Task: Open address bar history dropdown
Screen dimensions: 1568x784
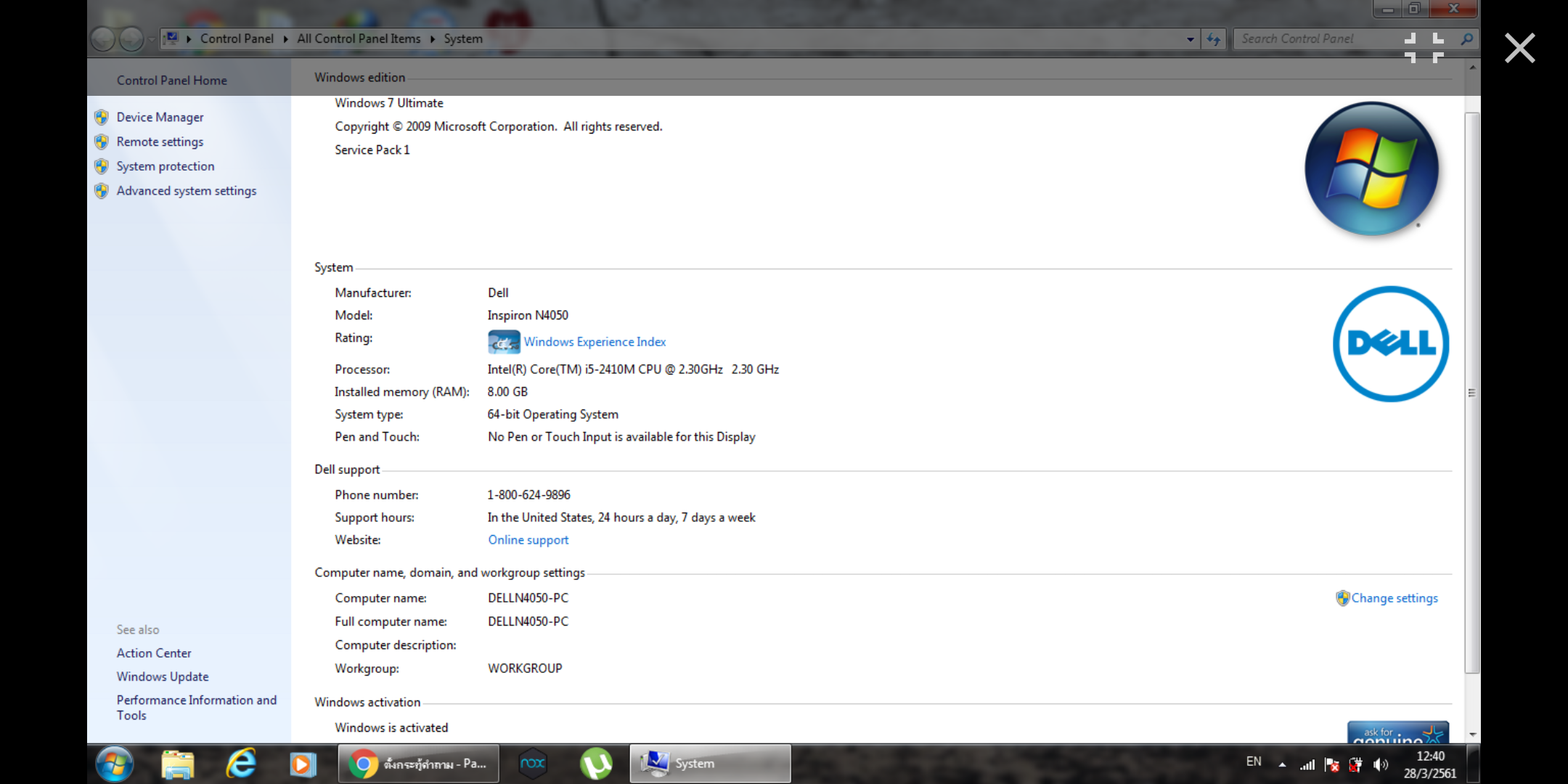Action: coord(1191,39)
